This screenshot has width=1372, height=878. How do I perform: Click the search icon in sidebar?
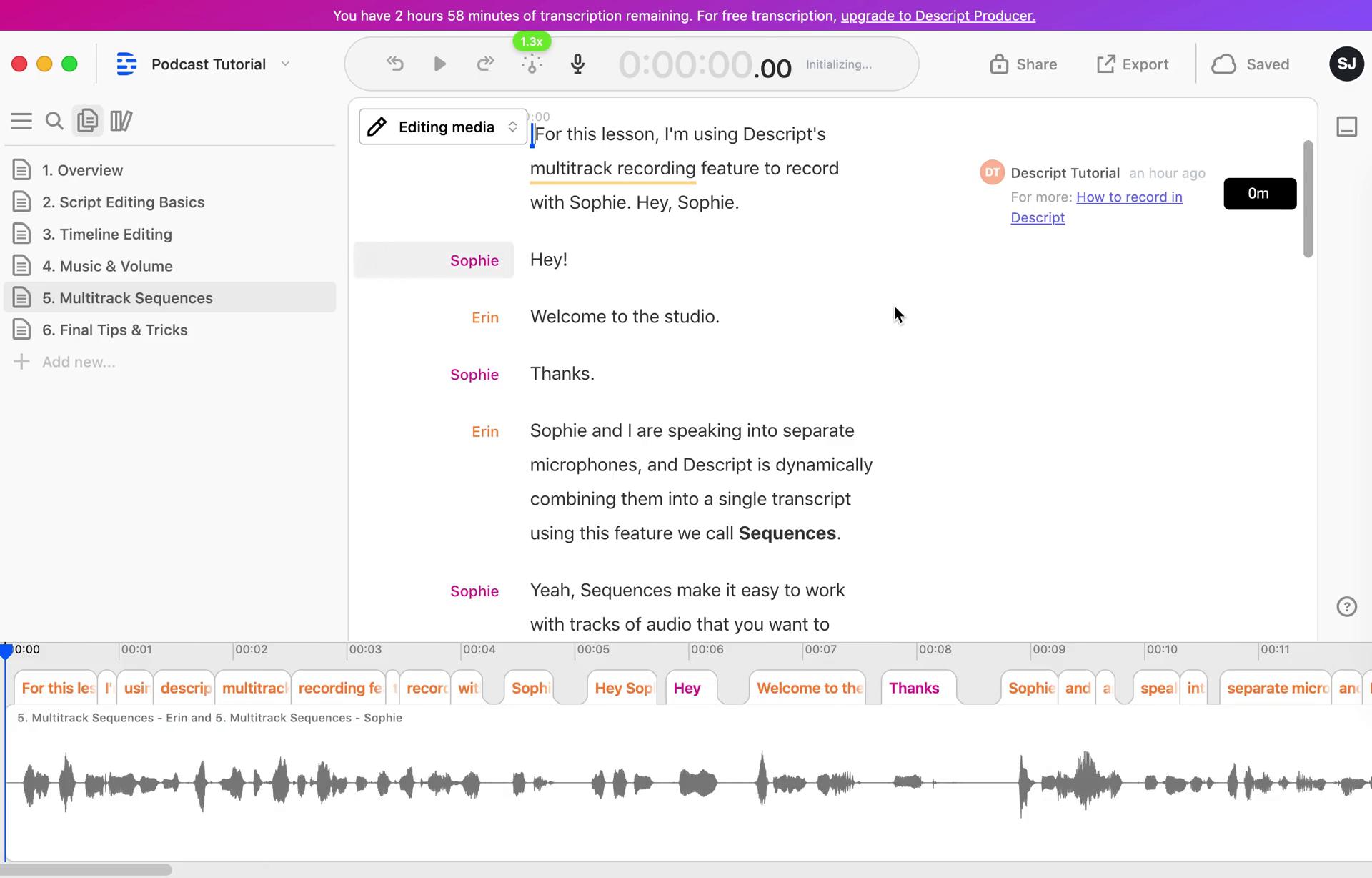[x=54, y=120]
